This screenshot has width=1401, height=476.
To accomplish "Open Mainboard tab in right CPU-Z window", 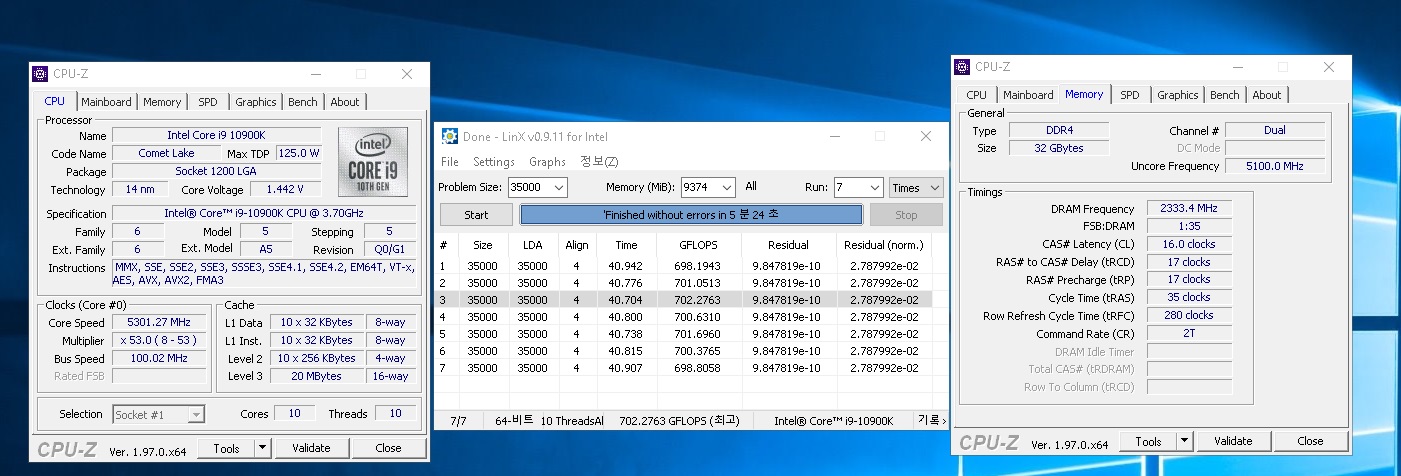I will 1028,95.
